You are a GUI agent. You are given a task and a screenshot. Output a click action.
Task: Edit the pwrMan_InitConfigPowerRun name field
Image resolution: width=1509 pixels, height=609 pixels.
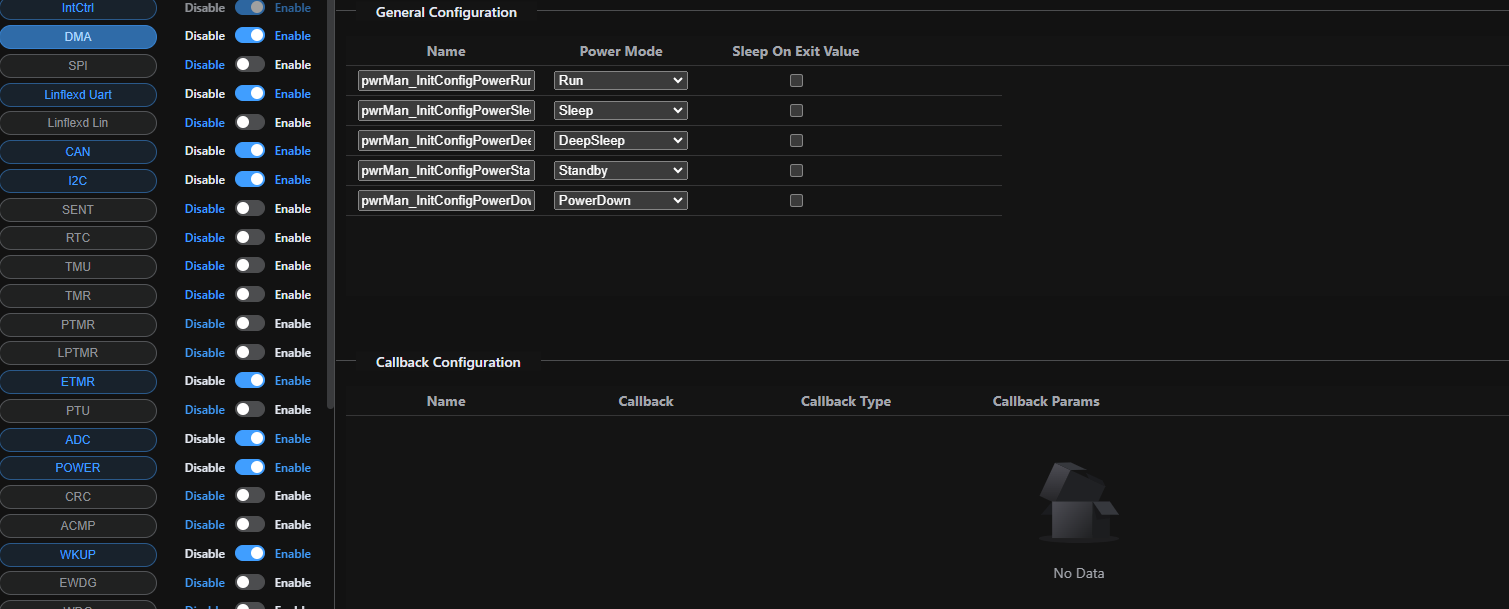(446, 81)
